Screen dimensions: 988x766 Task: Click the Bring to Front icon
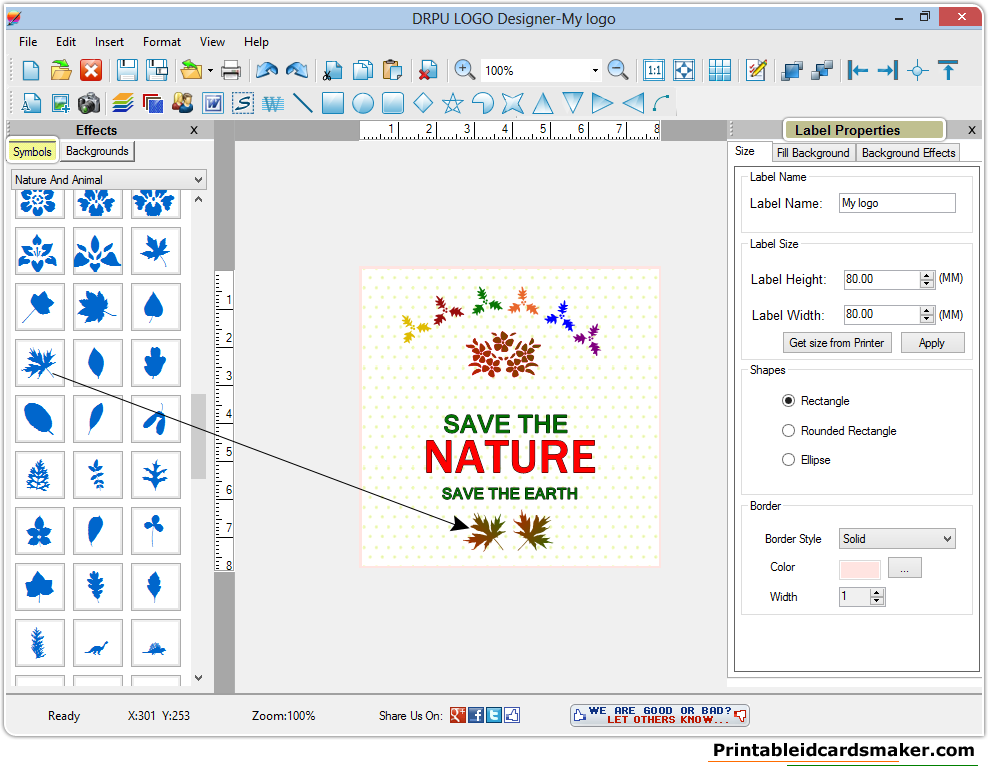[x=791, y=70]
